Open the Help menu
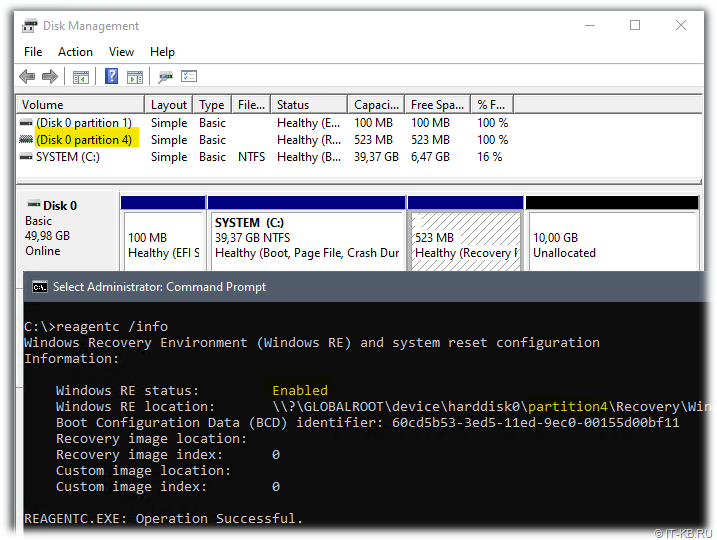The image size is (717, 540). (162, 52)
